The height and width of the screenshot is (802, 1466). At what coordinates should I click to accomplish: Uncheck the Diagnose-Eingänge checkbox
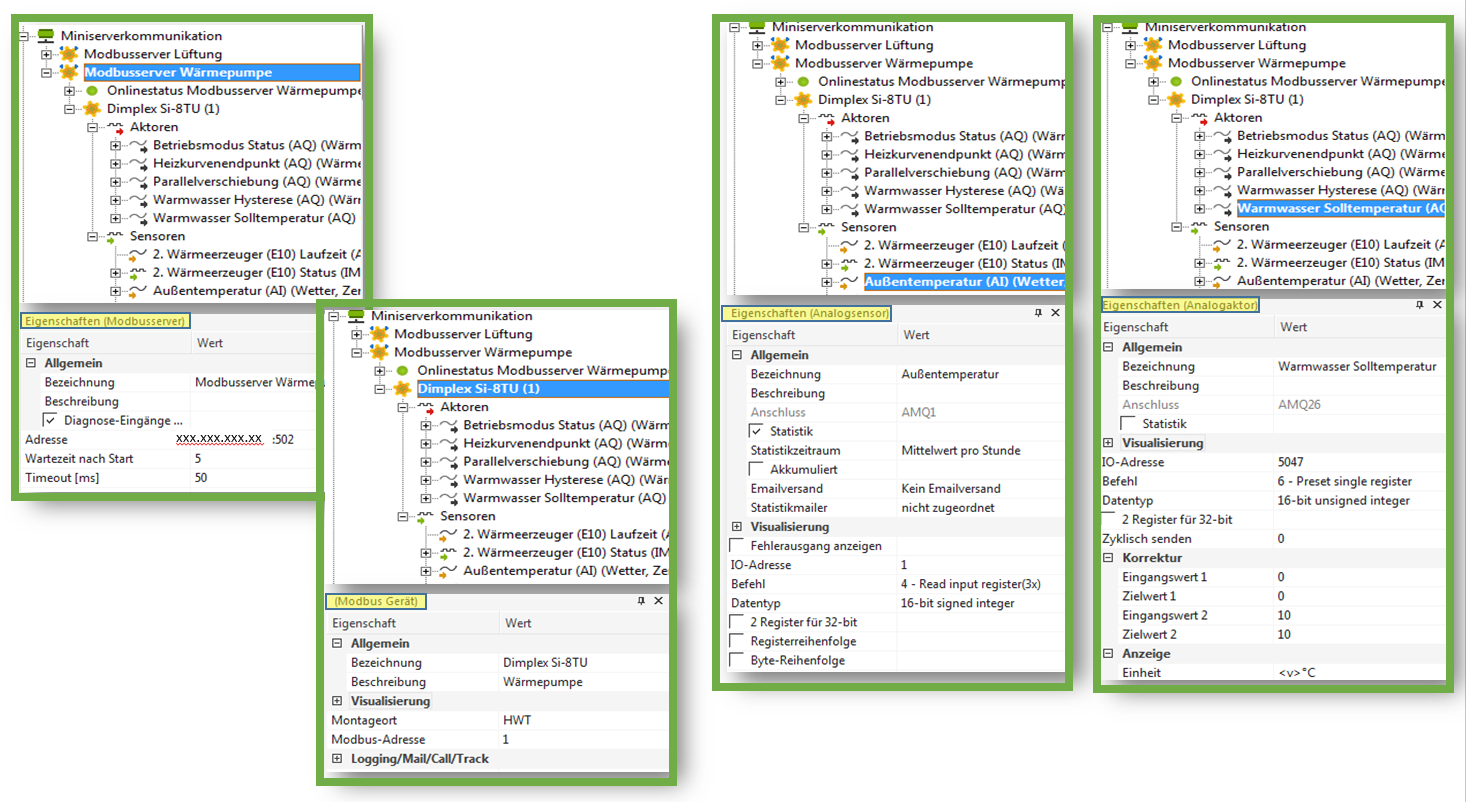50,421
